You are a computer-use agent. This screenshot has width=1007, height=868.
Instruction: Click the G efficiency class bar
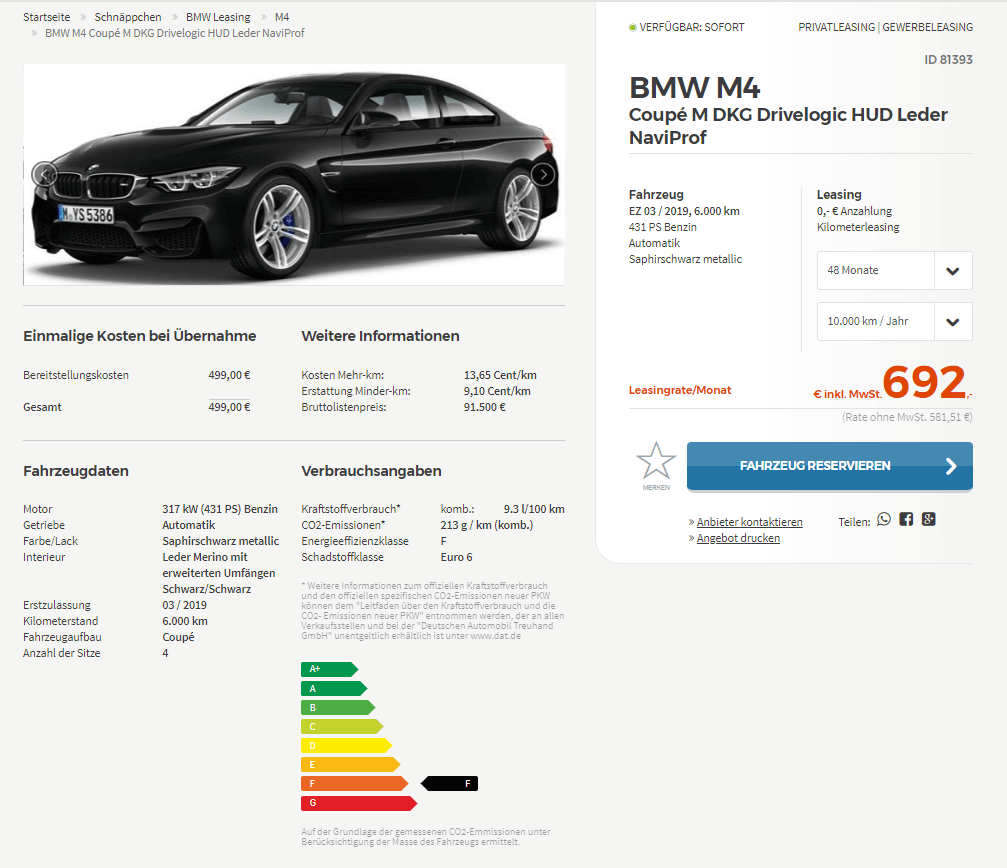tap(359, 803)
